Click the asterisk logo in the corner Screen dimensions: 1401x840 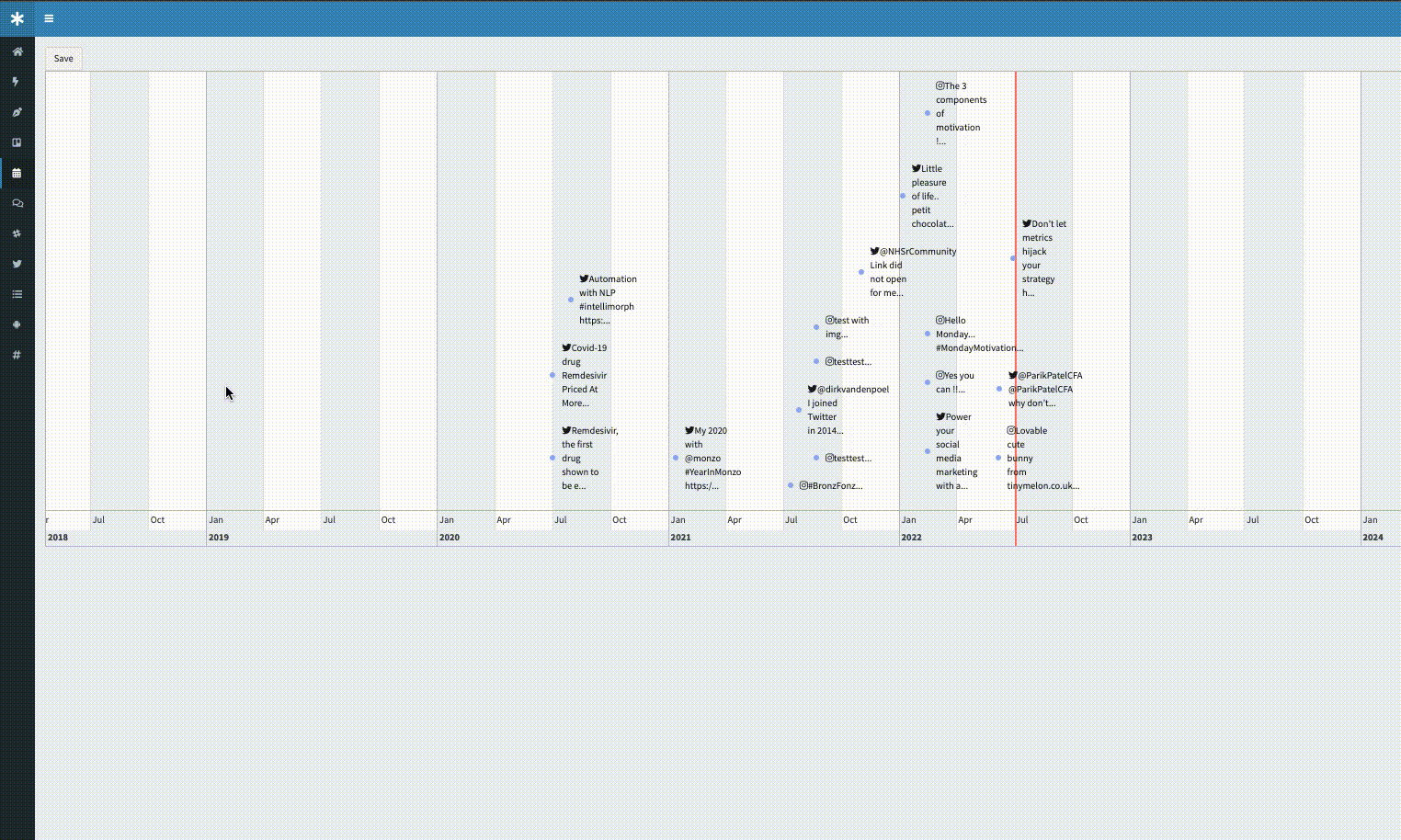(17, 18)
